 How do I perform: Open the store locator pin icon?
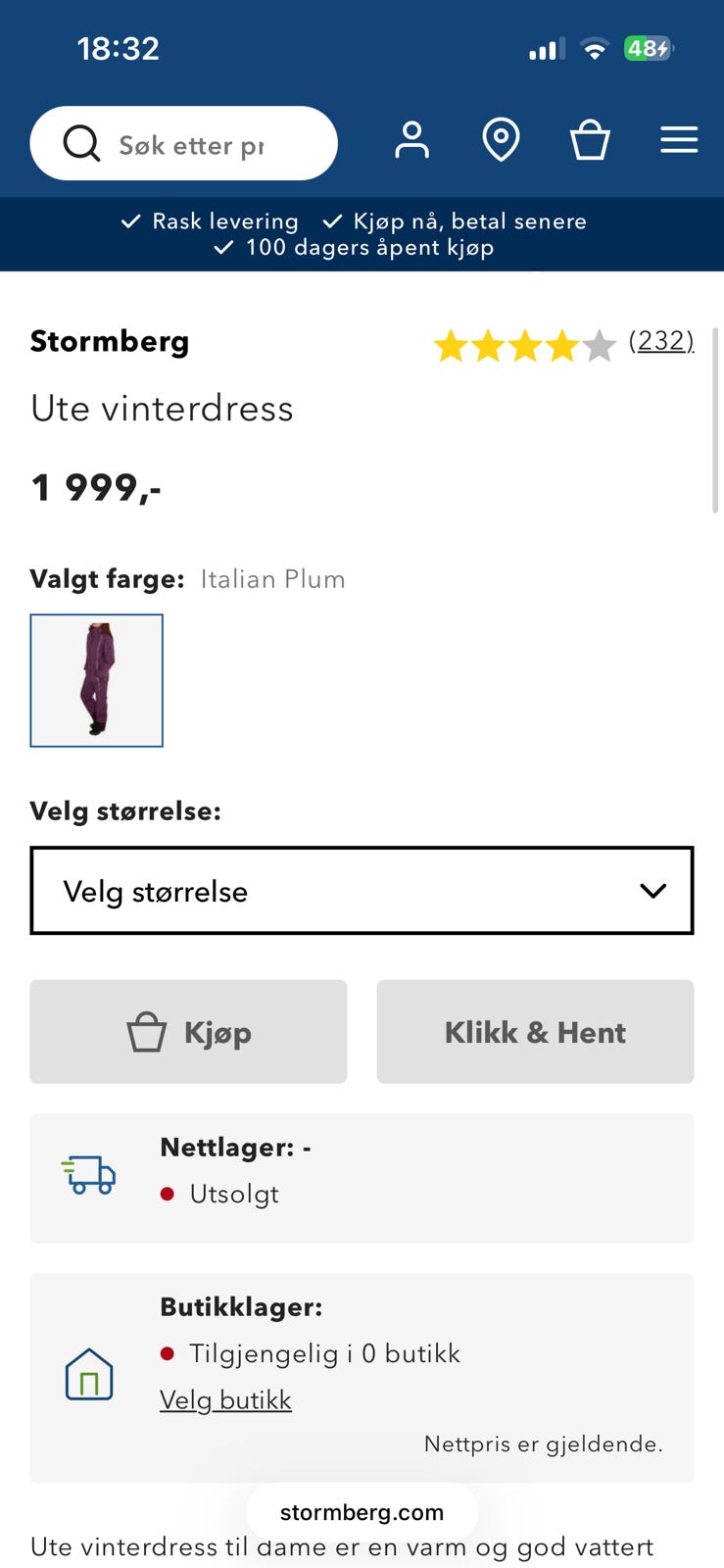tap(501, 140)
